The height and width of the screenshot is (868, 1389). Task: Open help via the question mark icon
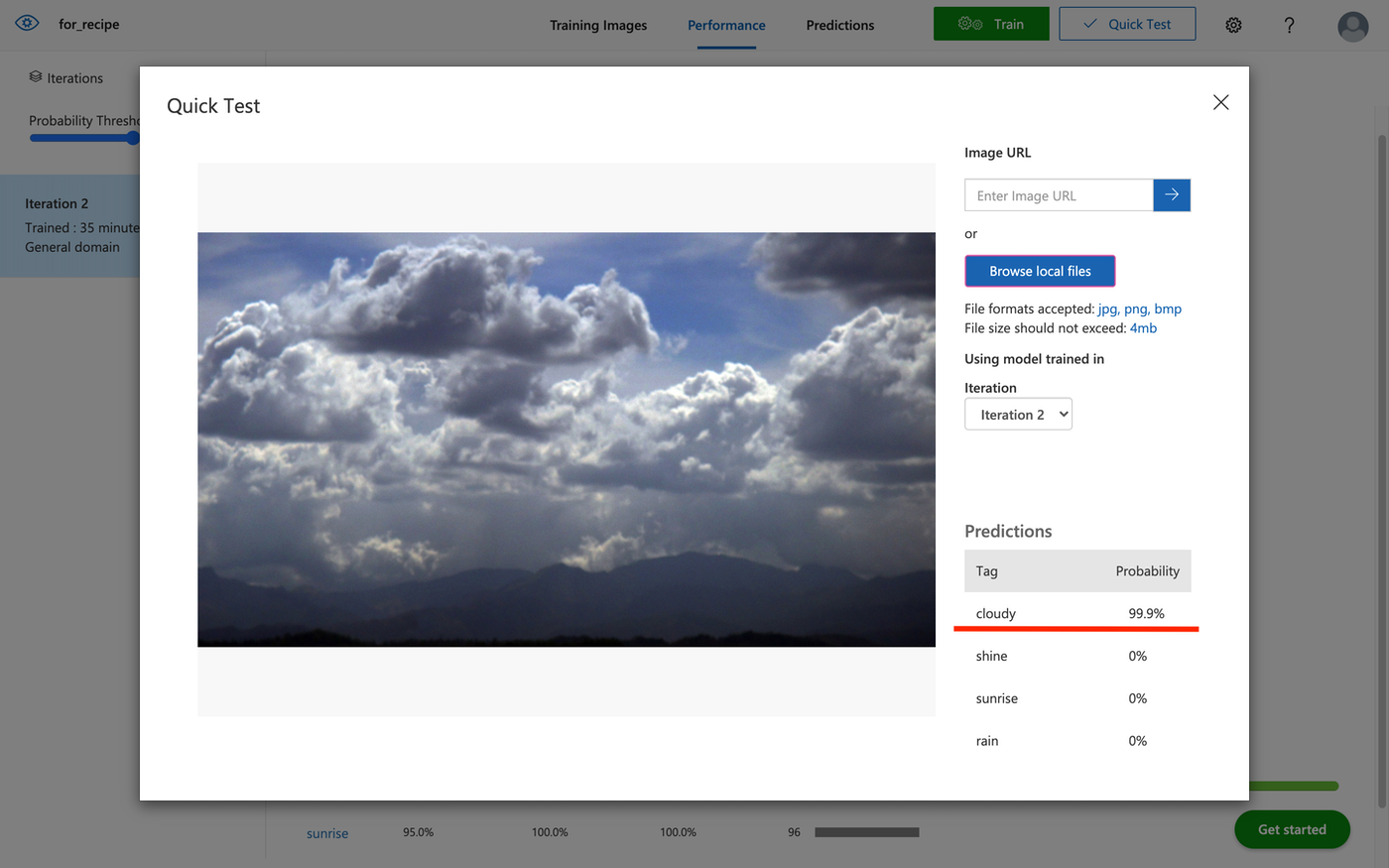[x=1289, y=25]
